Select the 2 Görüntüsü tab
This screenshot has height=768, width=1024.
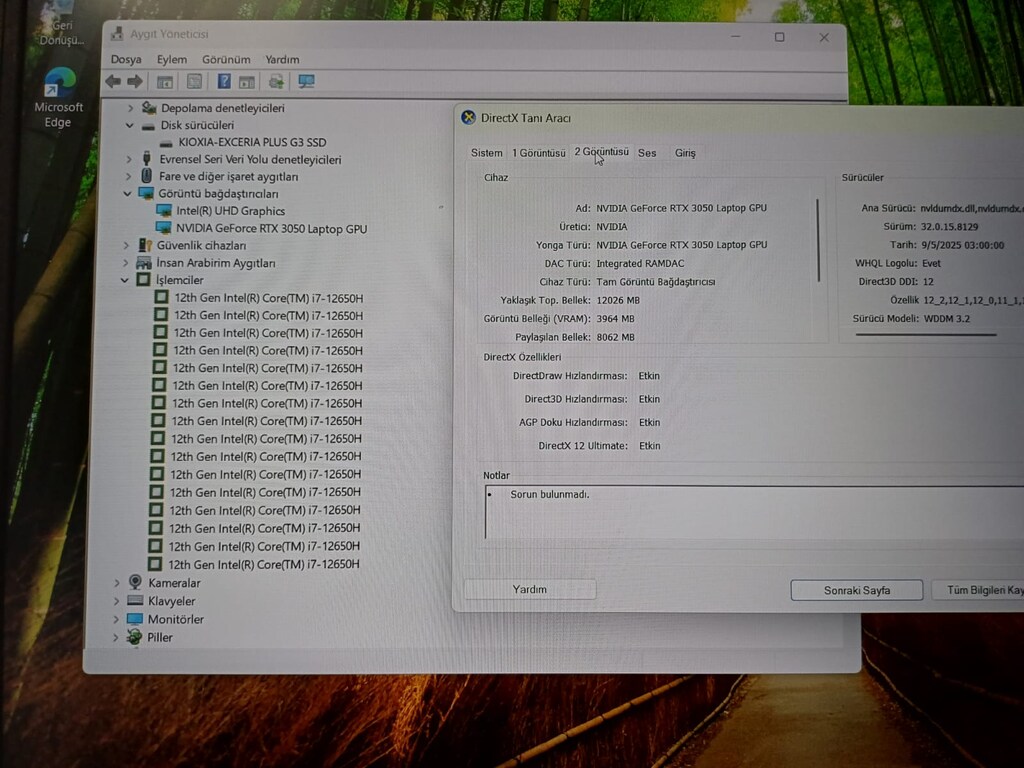(x=601, y=152)
